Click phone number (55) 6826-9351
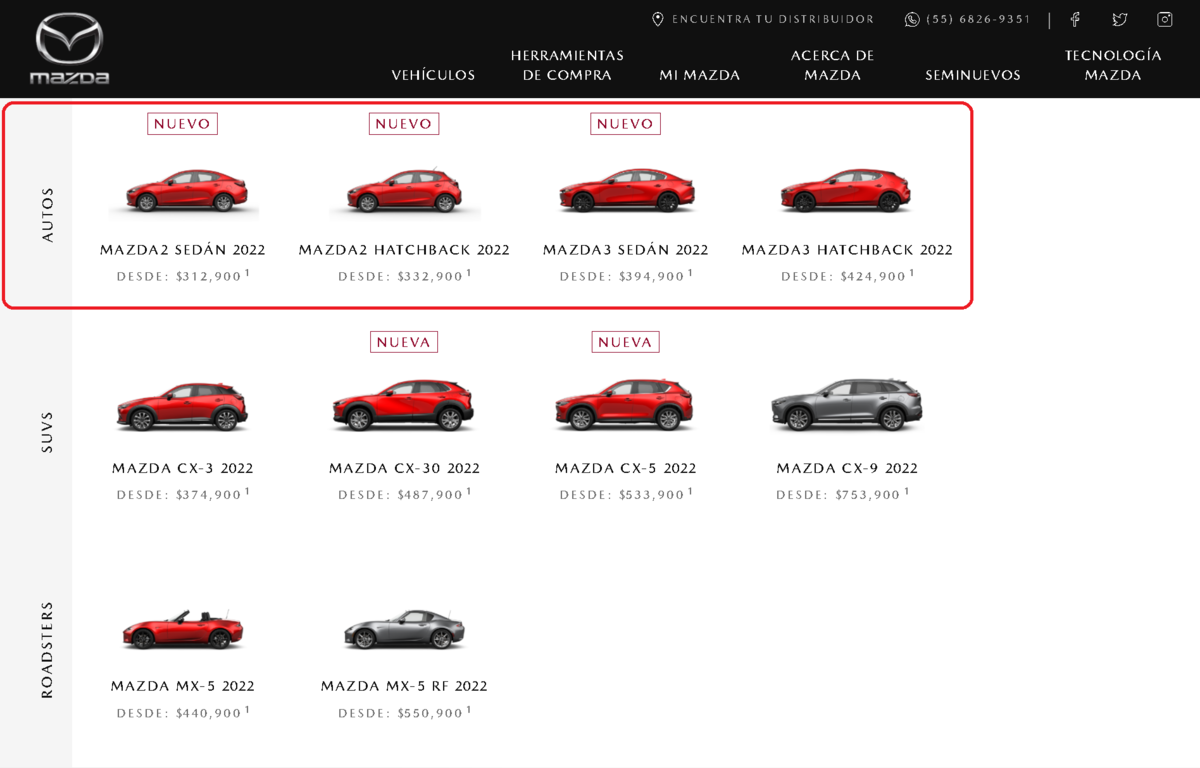The image size is (1200, 768). tap(978, 20)
